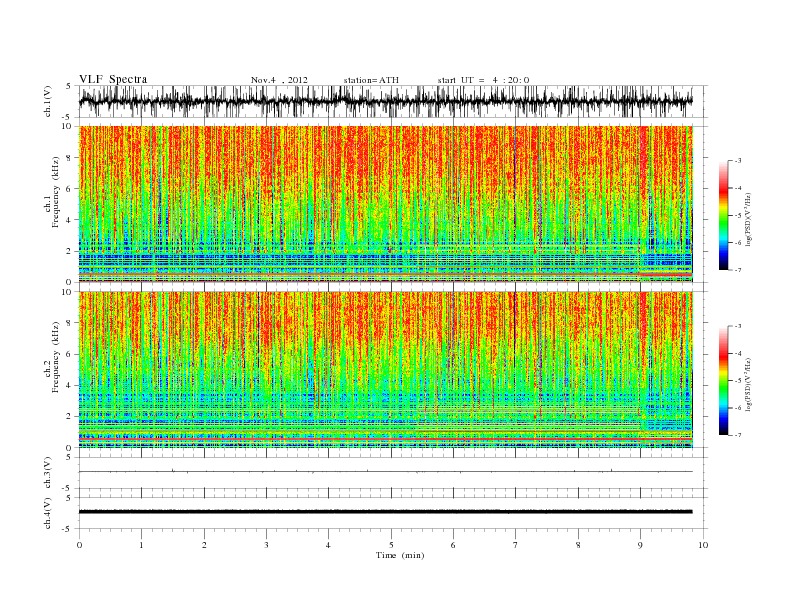This screenshot has width=792, height=612.
Task: Click the "ch.3(V)" axis label
Action: point(48,473)
